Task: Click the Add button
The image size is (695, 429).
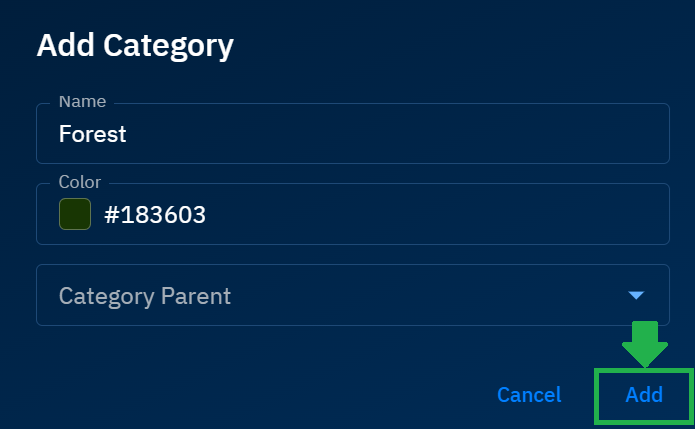Action: (644, 395)
